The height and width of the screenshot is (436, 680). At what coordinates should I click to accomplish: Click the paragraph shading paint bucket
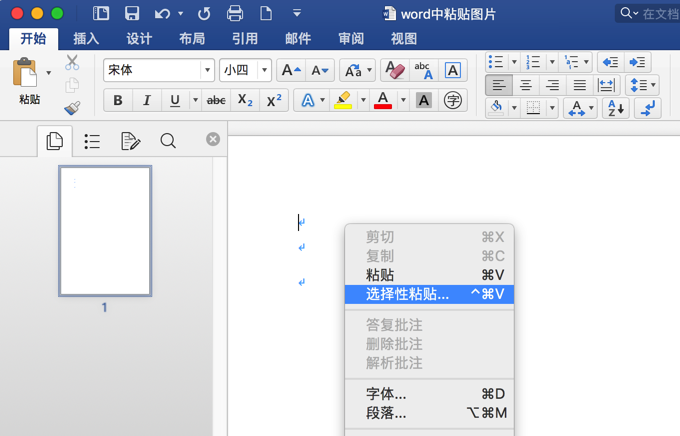coord(497,108)
